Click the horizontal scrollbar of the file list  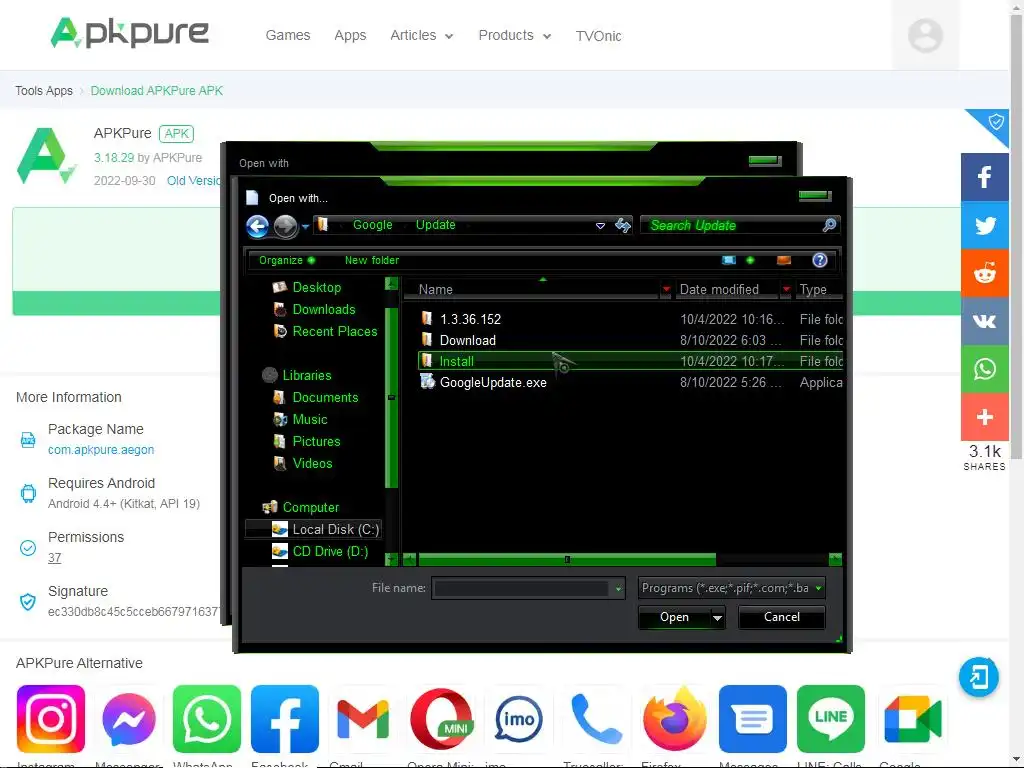[x=567, y=560]
